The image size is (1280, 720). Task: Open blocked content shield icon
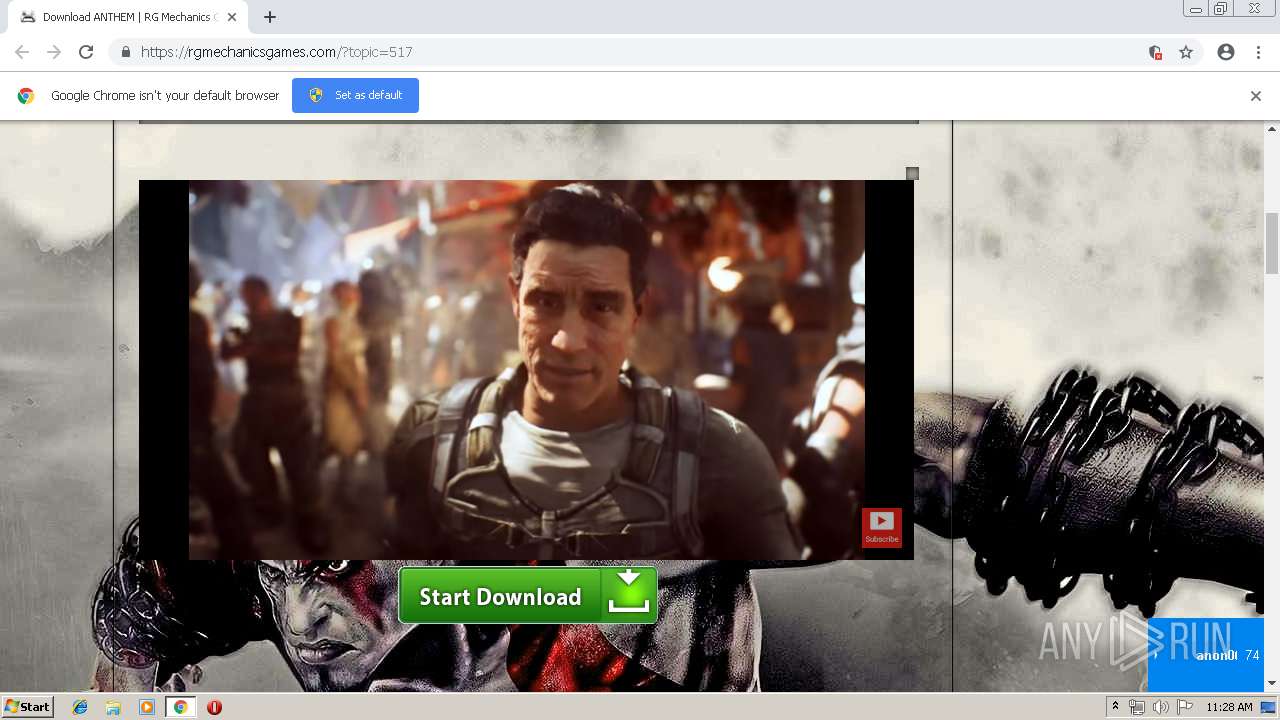coord(1155,52)
